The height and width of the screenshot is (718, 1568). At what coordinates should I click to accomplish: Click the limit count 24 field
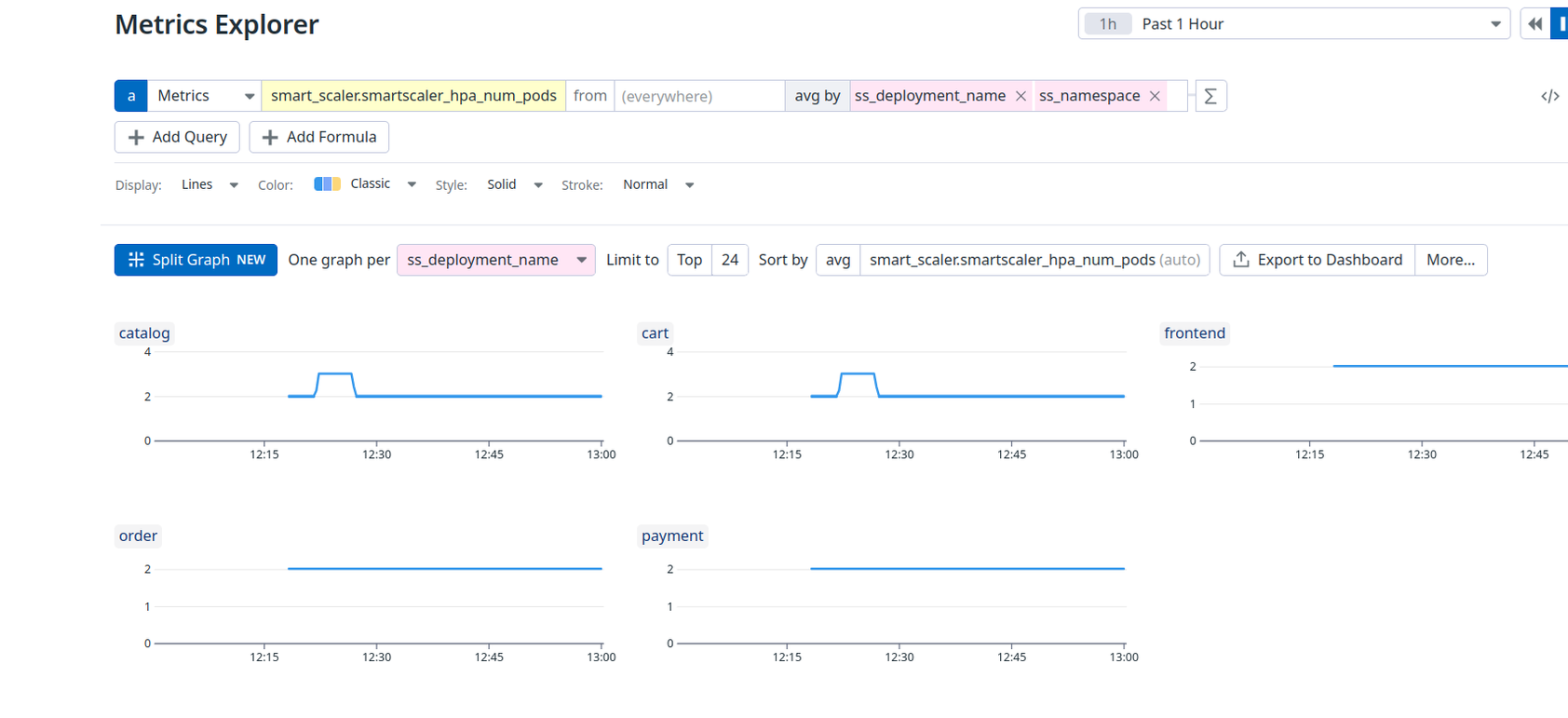[x=730, y=260]
